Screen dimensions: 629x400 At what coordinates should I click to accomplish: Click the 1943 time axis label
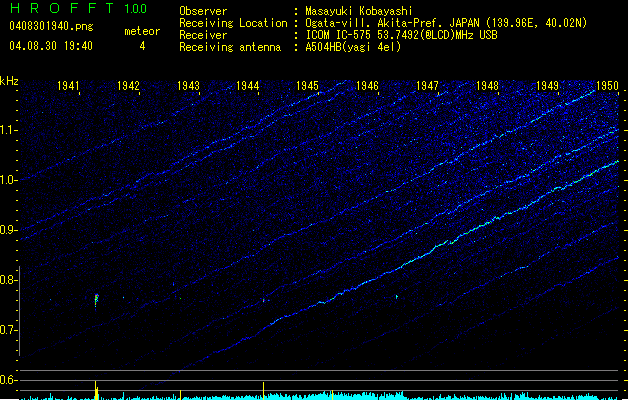click(x=188, y=86)
